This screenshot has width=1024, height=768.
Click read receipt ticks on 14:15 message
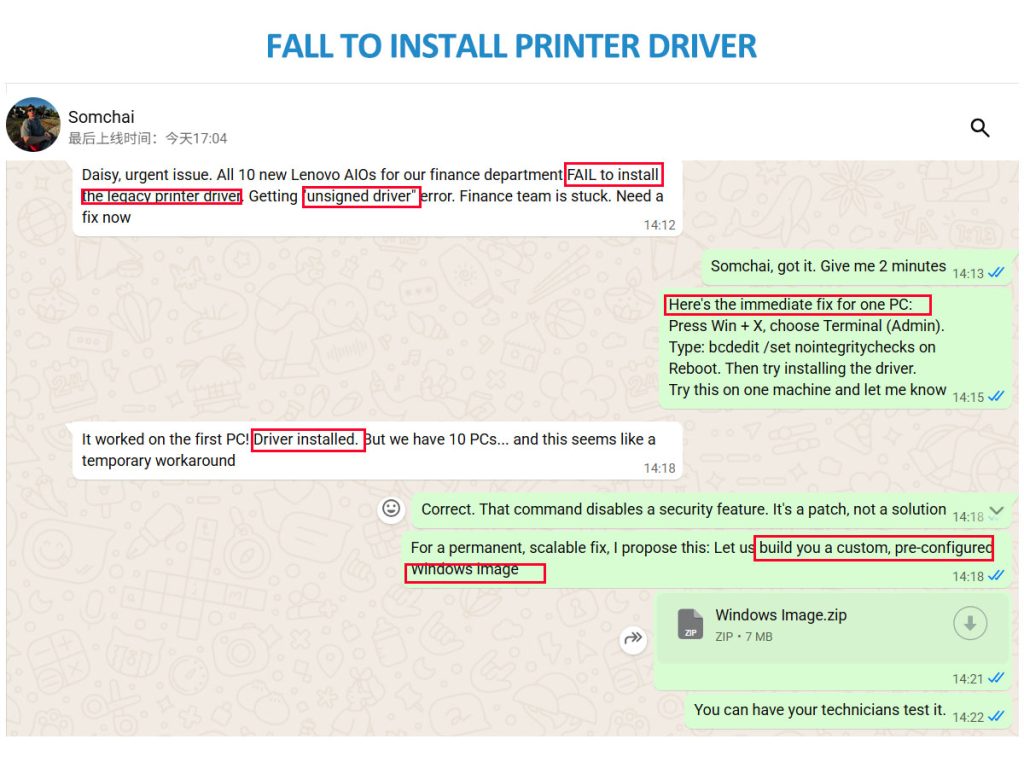[996, 397]
